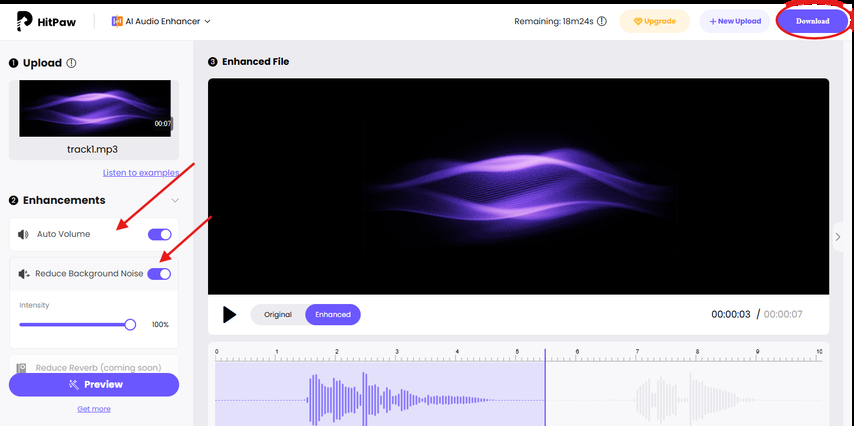
Task: Collapse the Enhancements section chevron
Action: tap(175, 200)
